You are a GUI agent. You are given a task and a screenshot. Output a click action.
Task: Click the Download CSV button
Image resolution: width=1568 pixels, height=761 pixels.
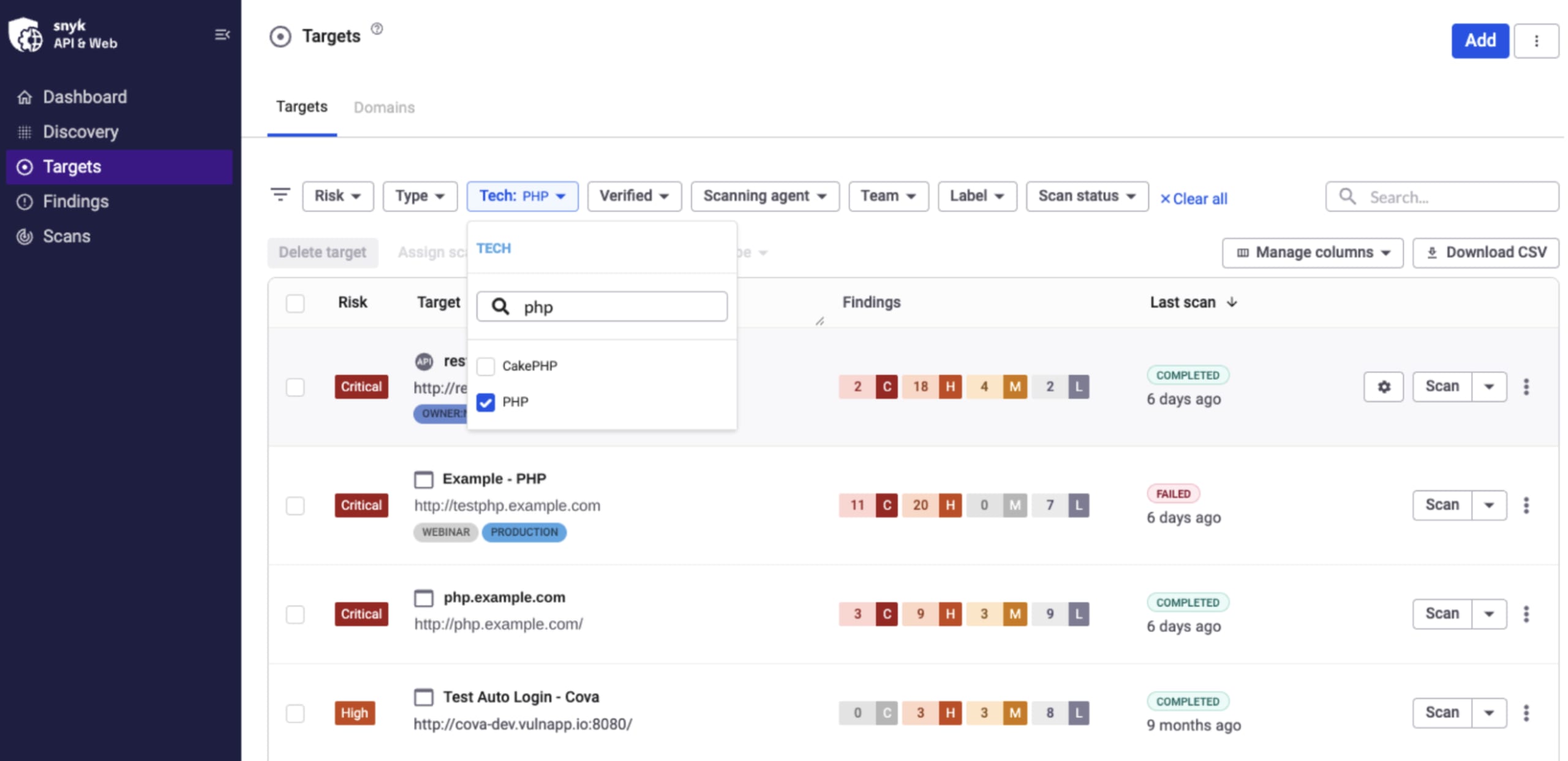(1485, 252)
